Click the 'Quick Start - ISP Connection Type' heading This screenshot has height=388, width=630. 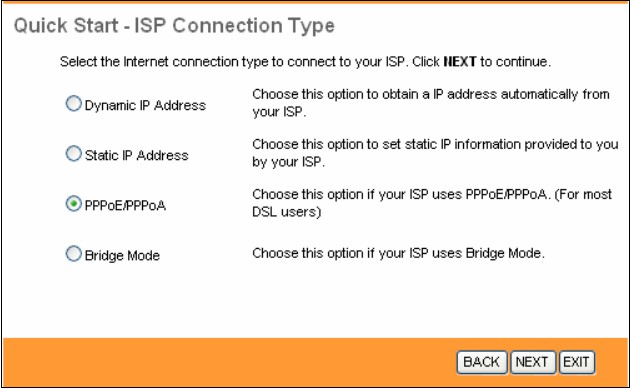tap(174, 26)
